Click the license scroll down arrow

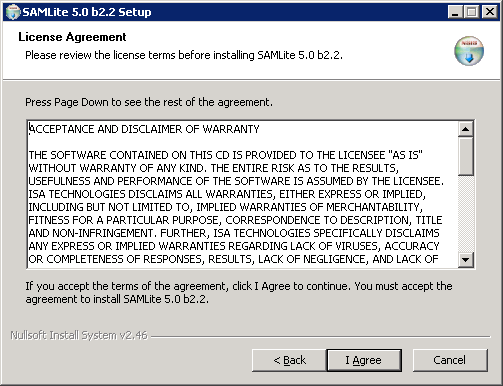pos(466,260)
